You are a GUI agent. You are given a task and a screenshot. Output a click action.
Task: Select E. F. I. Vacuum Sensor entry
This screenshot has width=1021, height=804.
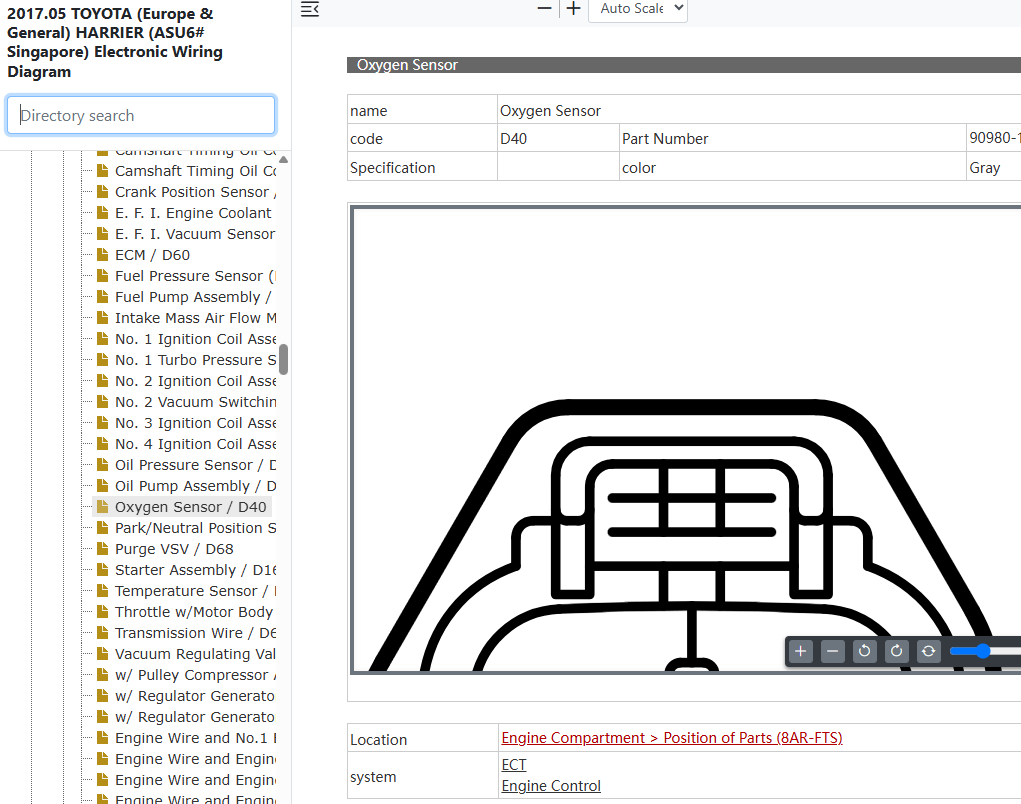click(x=195, y=234)
